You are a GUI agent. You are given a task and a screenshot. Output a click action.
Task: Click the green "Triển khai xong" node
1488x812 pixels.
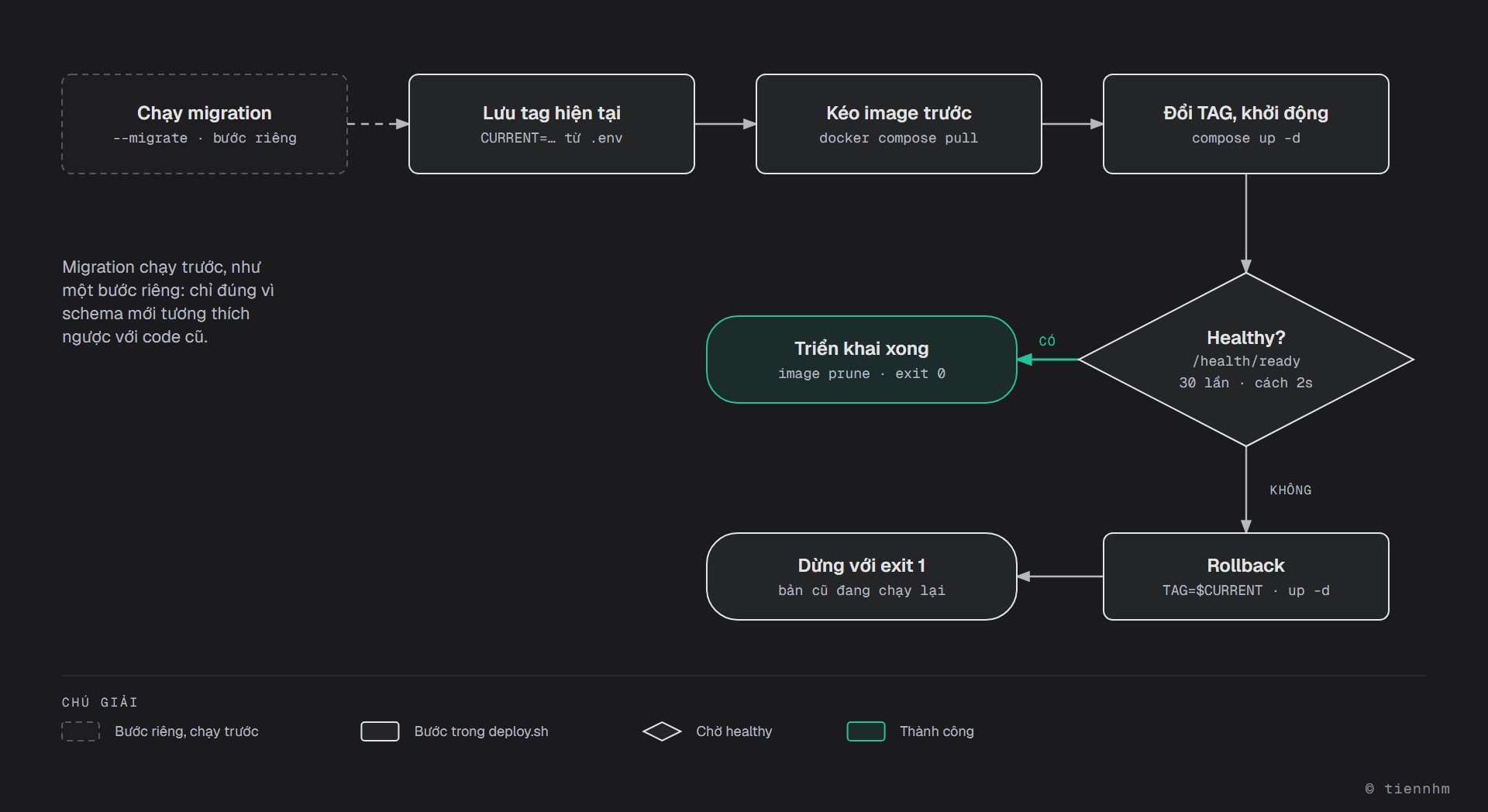tap(862, 360)
